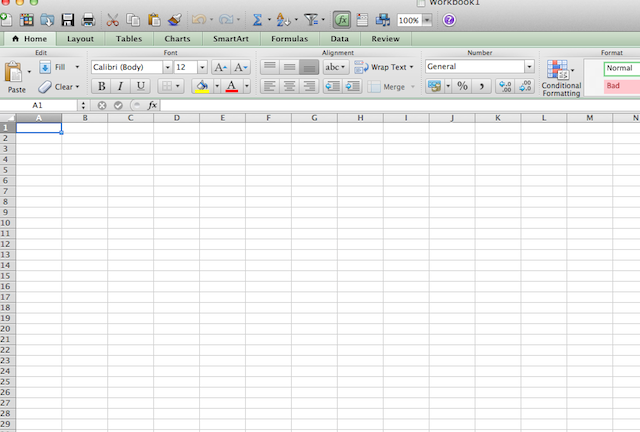
Task: Click the Wrap Text button
Action: (x=384, y=67)
